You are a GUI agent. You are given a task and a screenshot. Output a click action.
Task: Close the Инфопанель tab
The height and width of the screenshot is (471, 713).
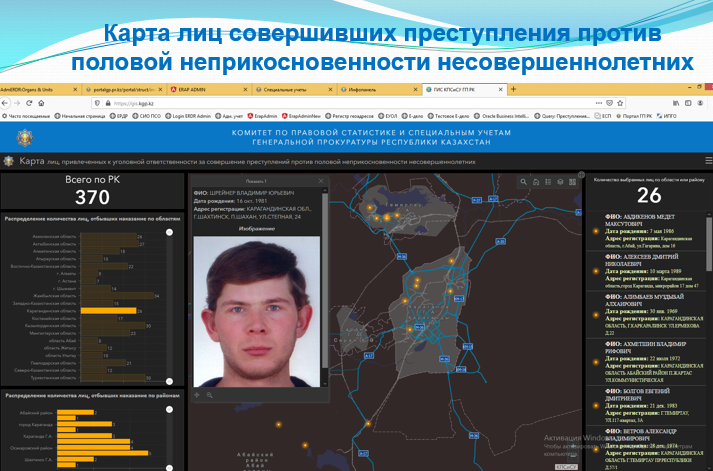click(x=415, y=90)
